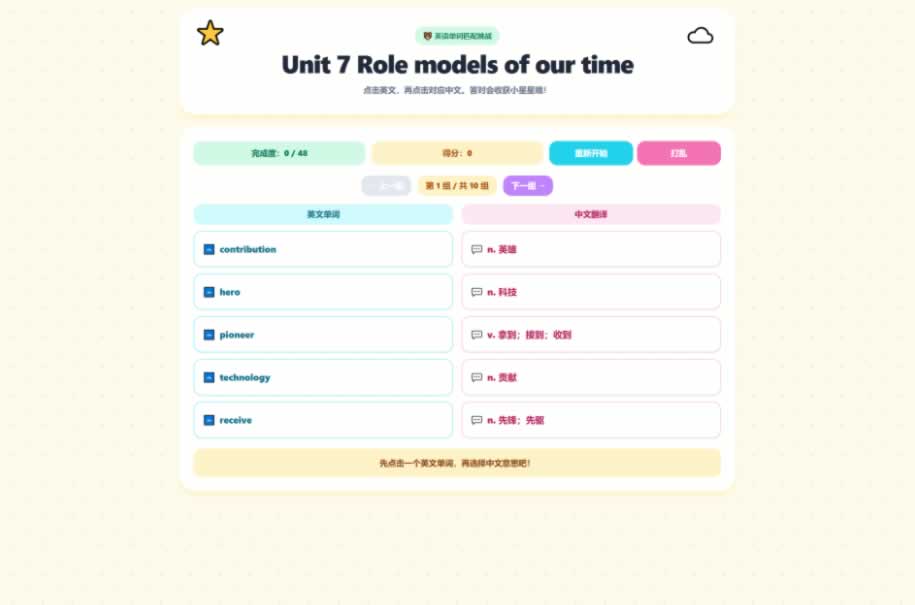Go to next group with 下一组 button
The image size is (915, 605).
(528, 186)
